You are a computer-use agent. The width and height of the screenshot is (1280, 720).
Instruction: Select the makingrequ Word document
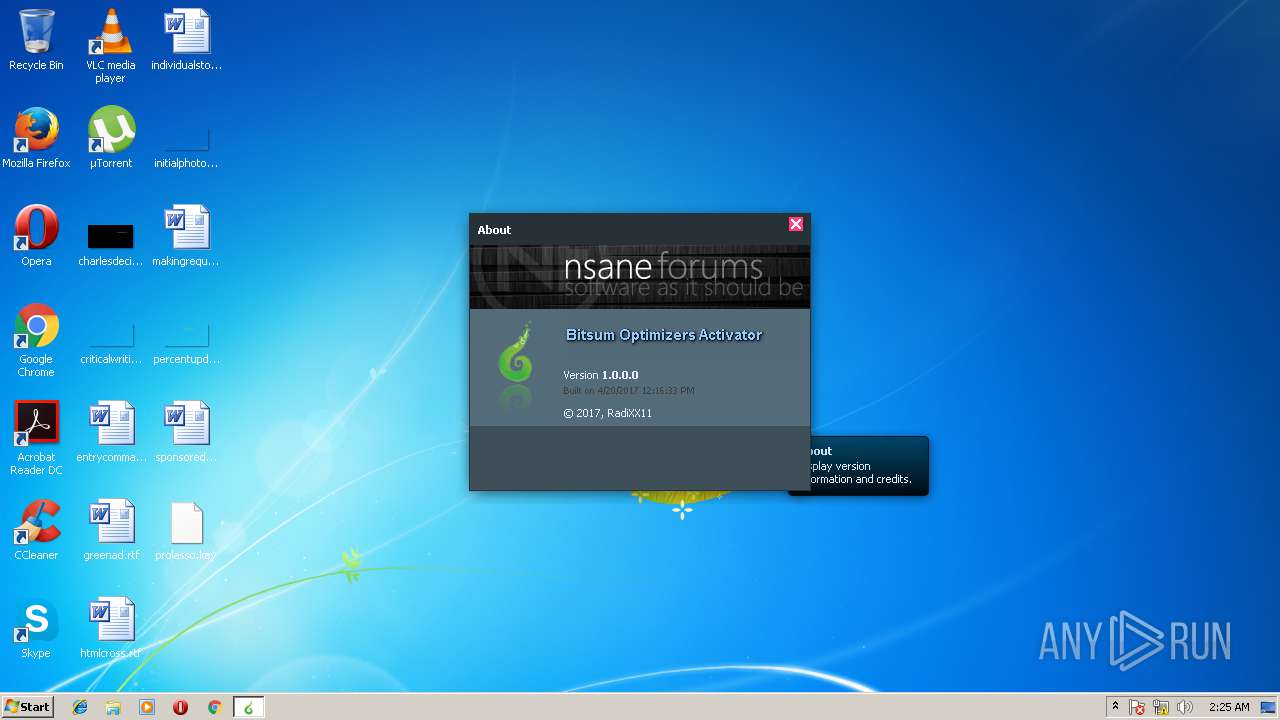tap(186, 236)
